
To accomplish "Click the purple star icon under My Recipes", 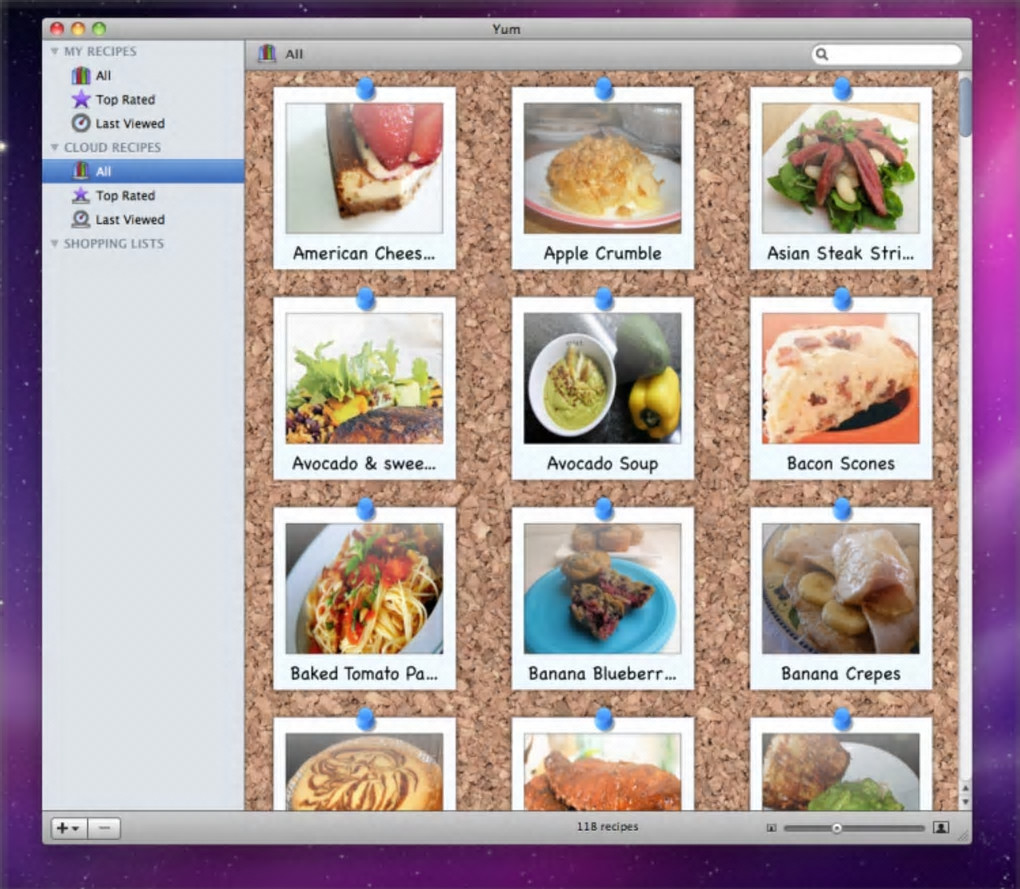I will tap(81, 100).
